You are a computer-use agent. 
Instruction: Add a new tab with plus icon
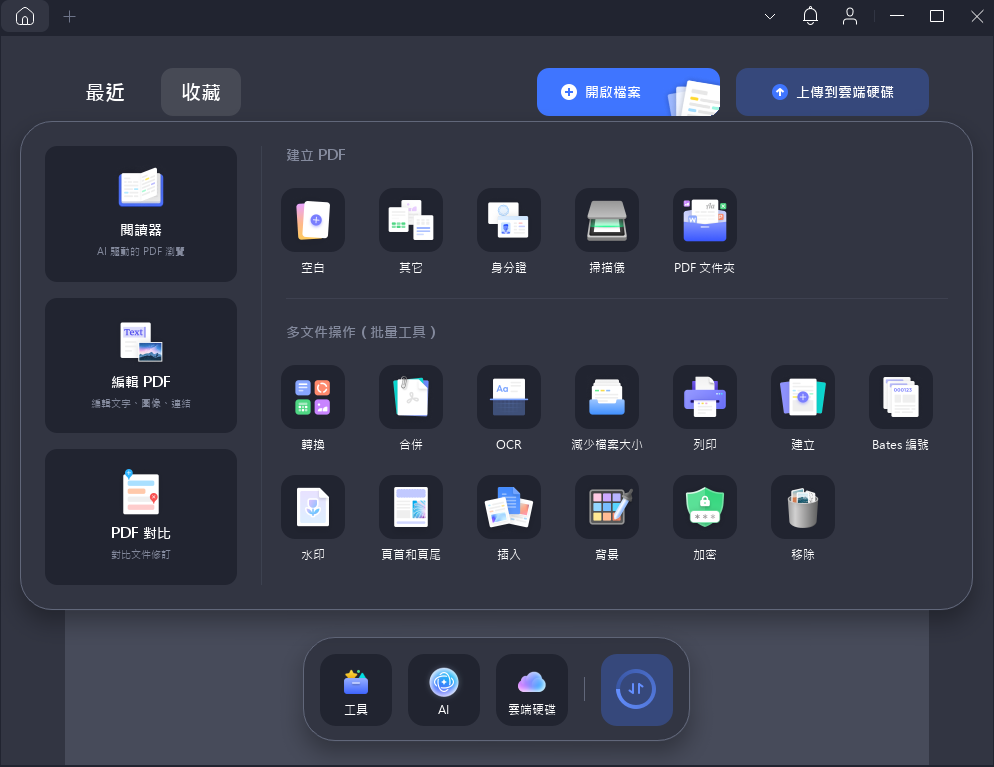click(x=69, y=17)
